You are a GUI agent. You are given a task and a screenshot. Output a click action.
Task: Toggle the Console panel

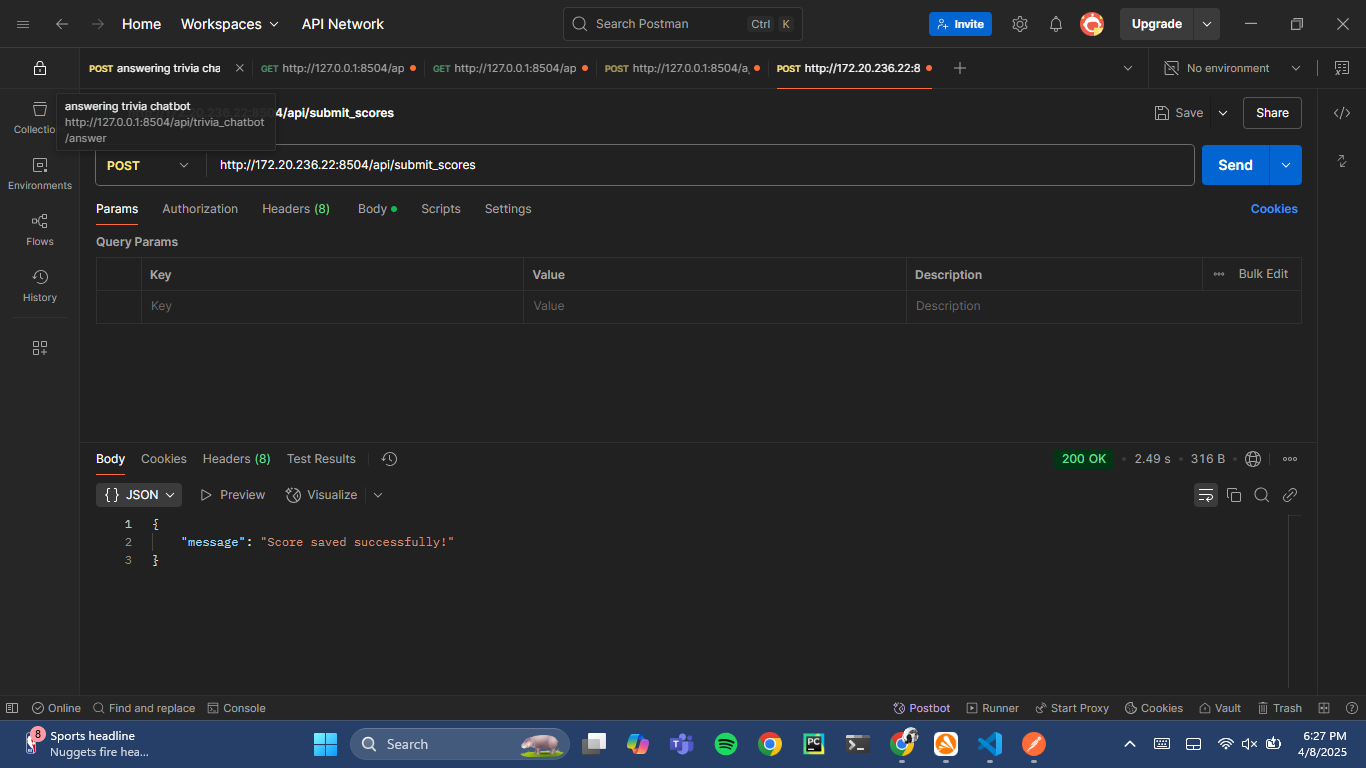(236, 708)
